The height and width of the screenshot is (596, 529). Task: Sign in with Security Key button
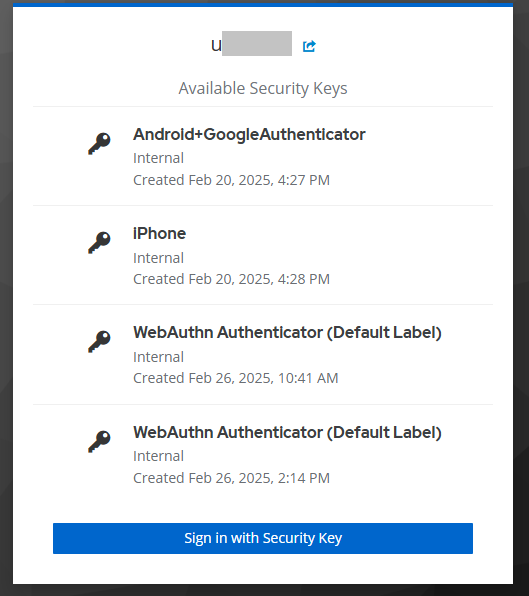(x=263, y=538)
